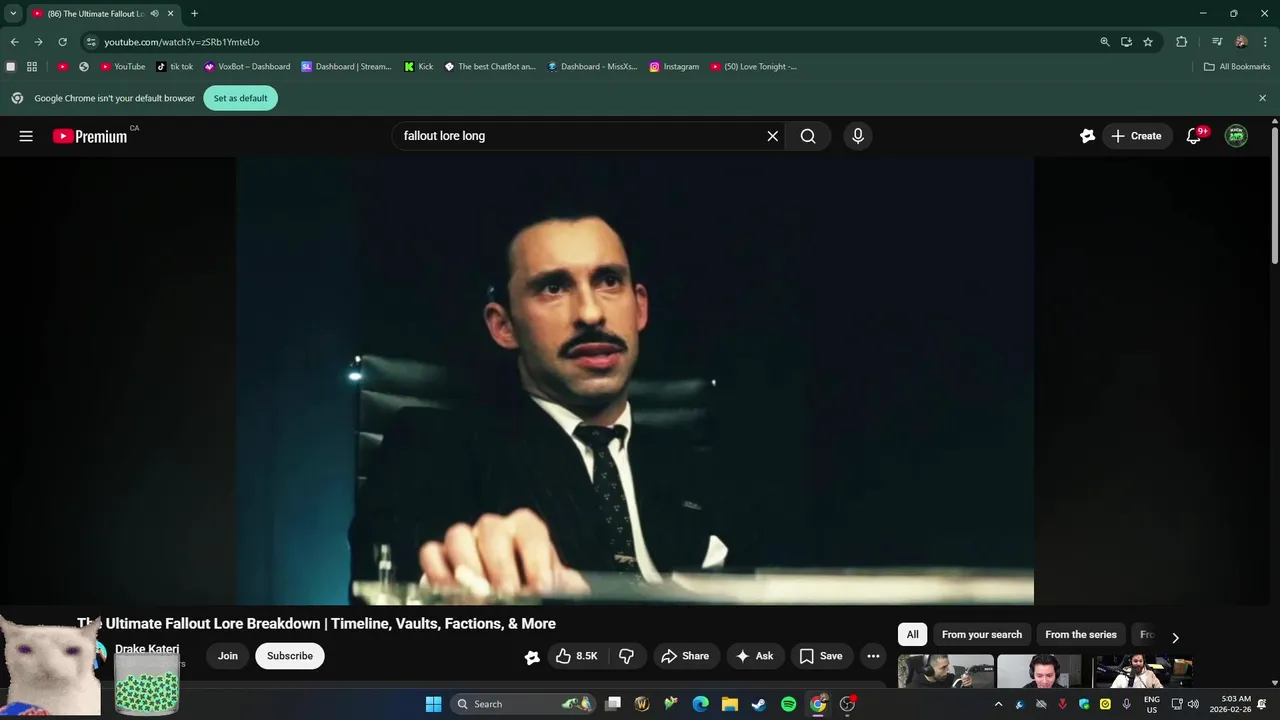This screenshot has width=1280, height=720.
Task: Select the From your search chip
Action: [982, 635]
